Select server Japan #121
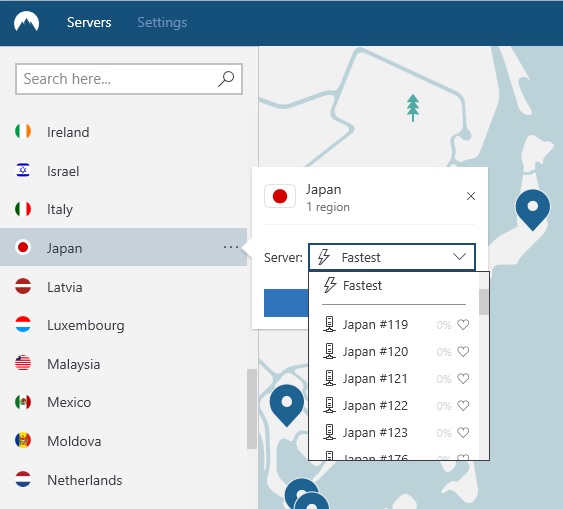The image size is (563, 509). click(x=394, y=378)
